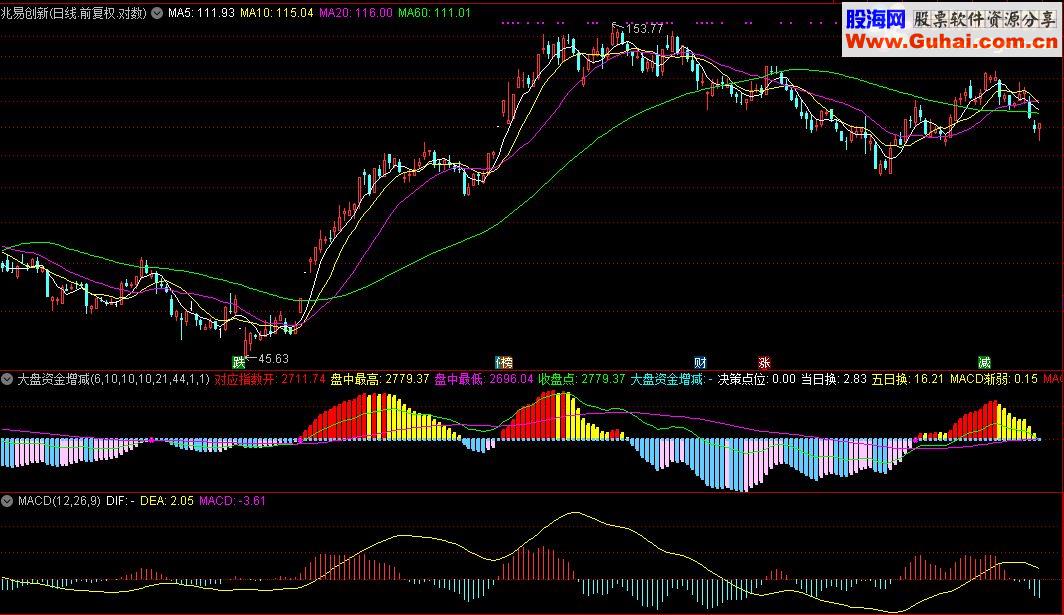Click the 五日换: 16.21 value
The image size is (1064, 615).
pyautogui.click(x=907, y=379)
